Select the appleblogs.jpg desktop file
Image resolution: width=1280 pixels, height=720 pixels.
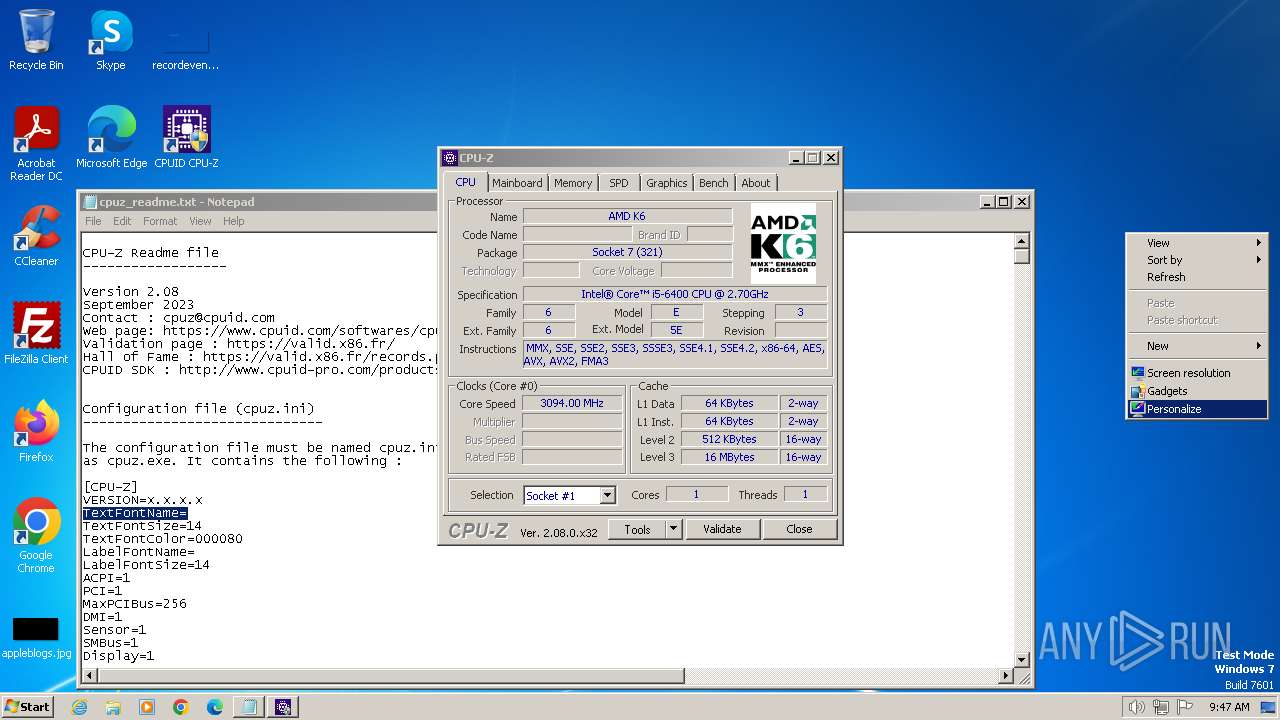click(x=36, y=637)
